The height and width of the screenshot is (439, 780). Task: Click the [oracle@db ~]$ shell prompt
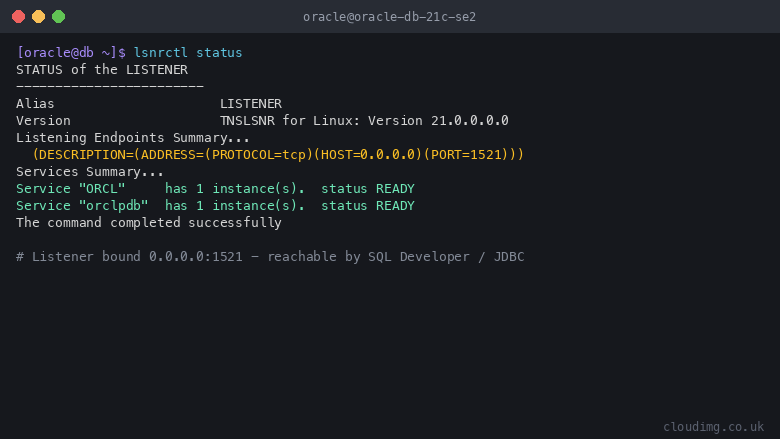(x=71, y=53)
